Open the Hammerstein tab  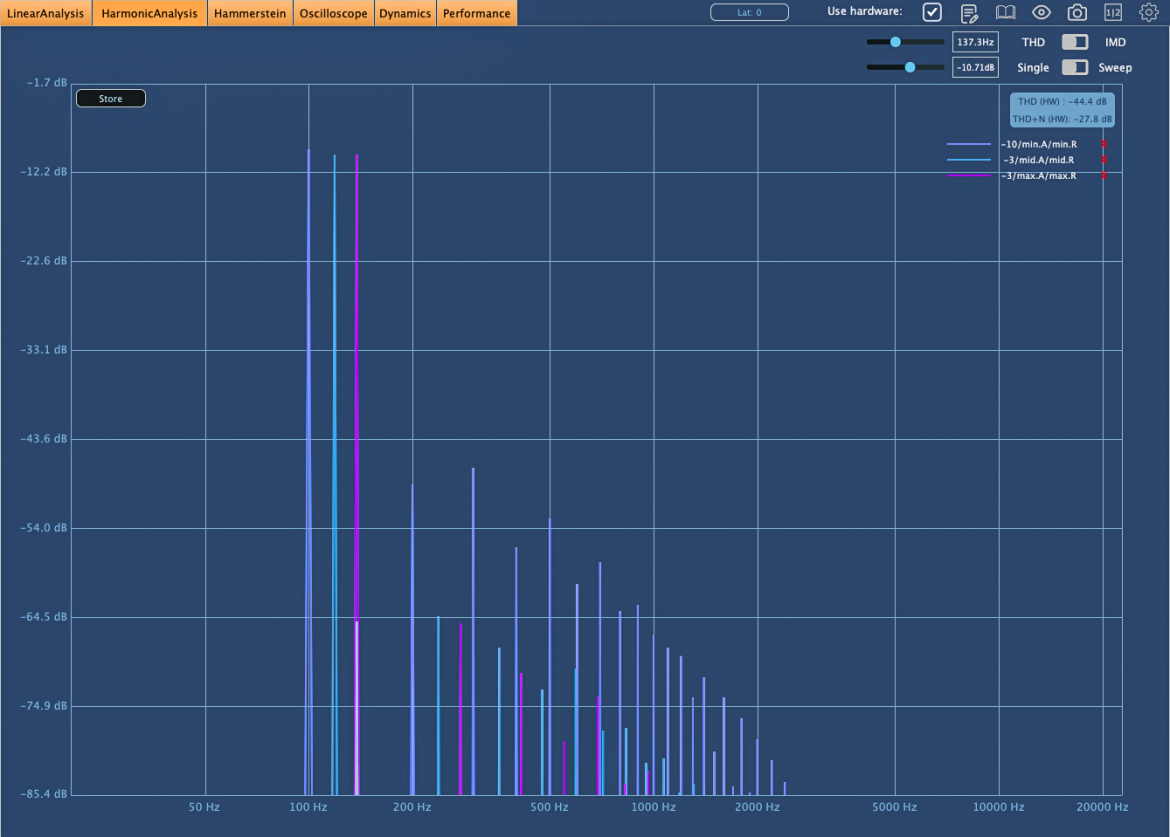(x=250, y=13)
